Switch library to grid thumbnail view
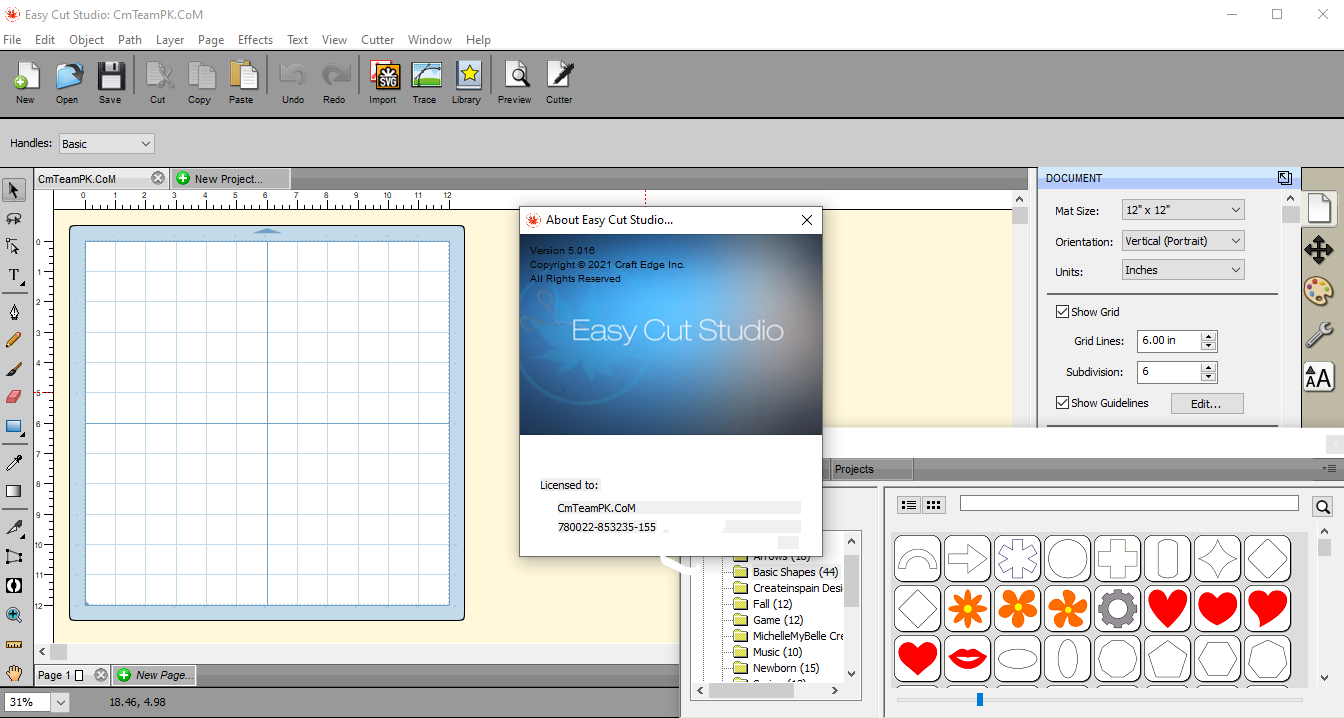 coord(933,505)
